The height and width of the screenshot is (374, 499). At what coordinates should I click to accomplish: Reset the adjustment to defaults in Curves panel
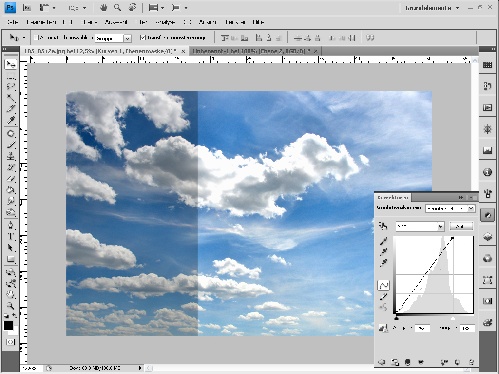tap(457, 362)
